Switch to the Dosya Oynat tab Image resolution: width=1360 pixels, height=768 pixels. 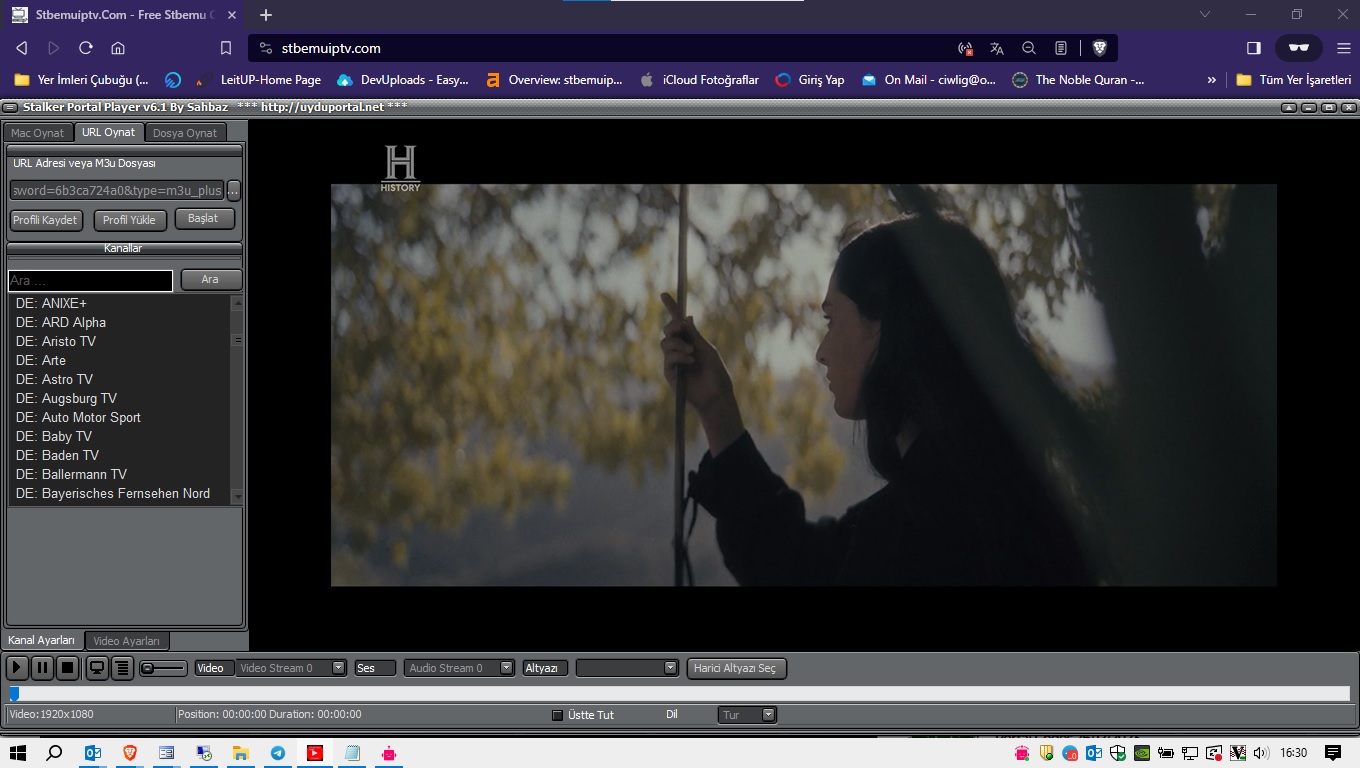[x=185, y=133]
